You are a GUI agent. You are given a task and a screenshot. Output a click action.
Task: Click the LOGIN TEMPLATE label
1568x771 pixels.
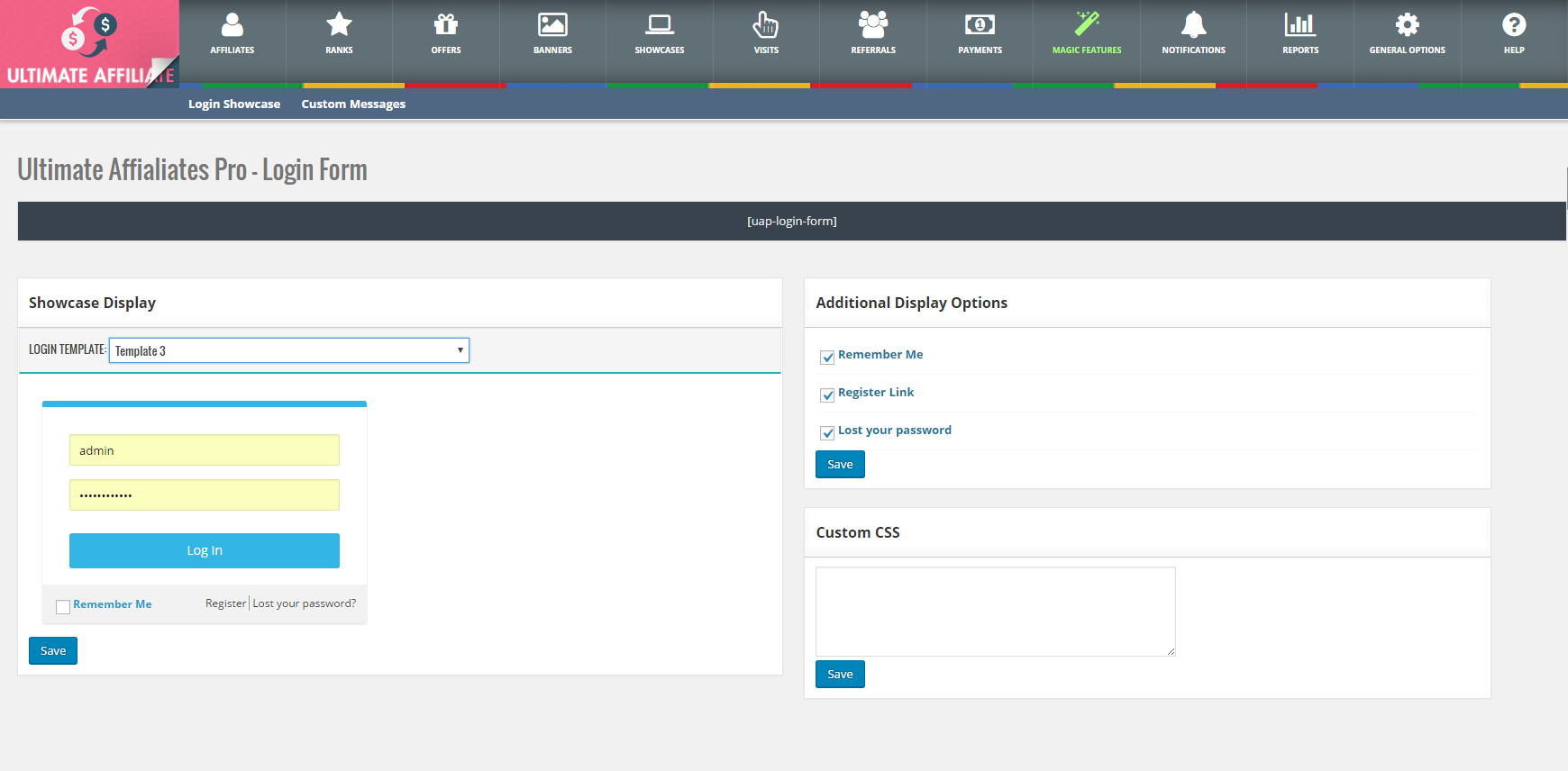point(68,349)
